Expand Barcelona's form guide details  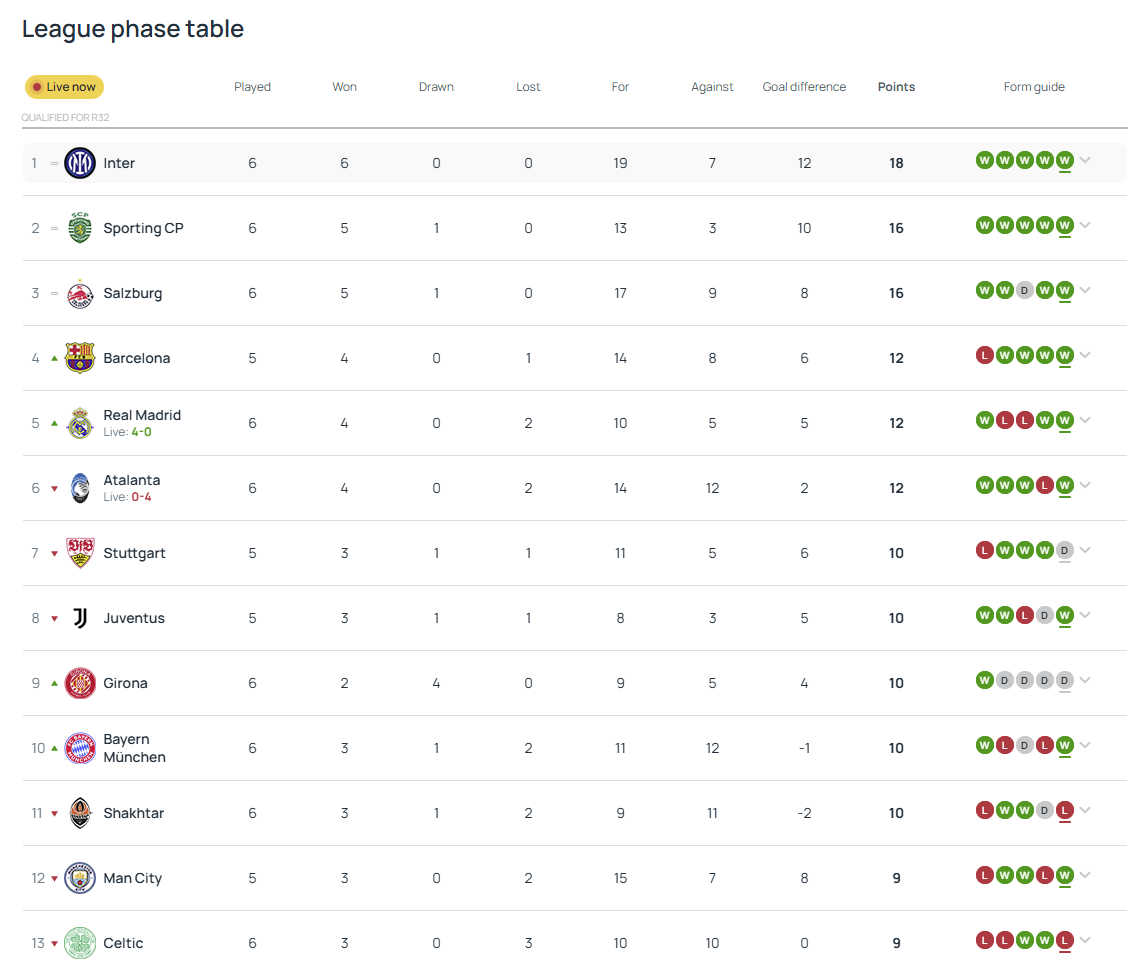[1085, 355]
